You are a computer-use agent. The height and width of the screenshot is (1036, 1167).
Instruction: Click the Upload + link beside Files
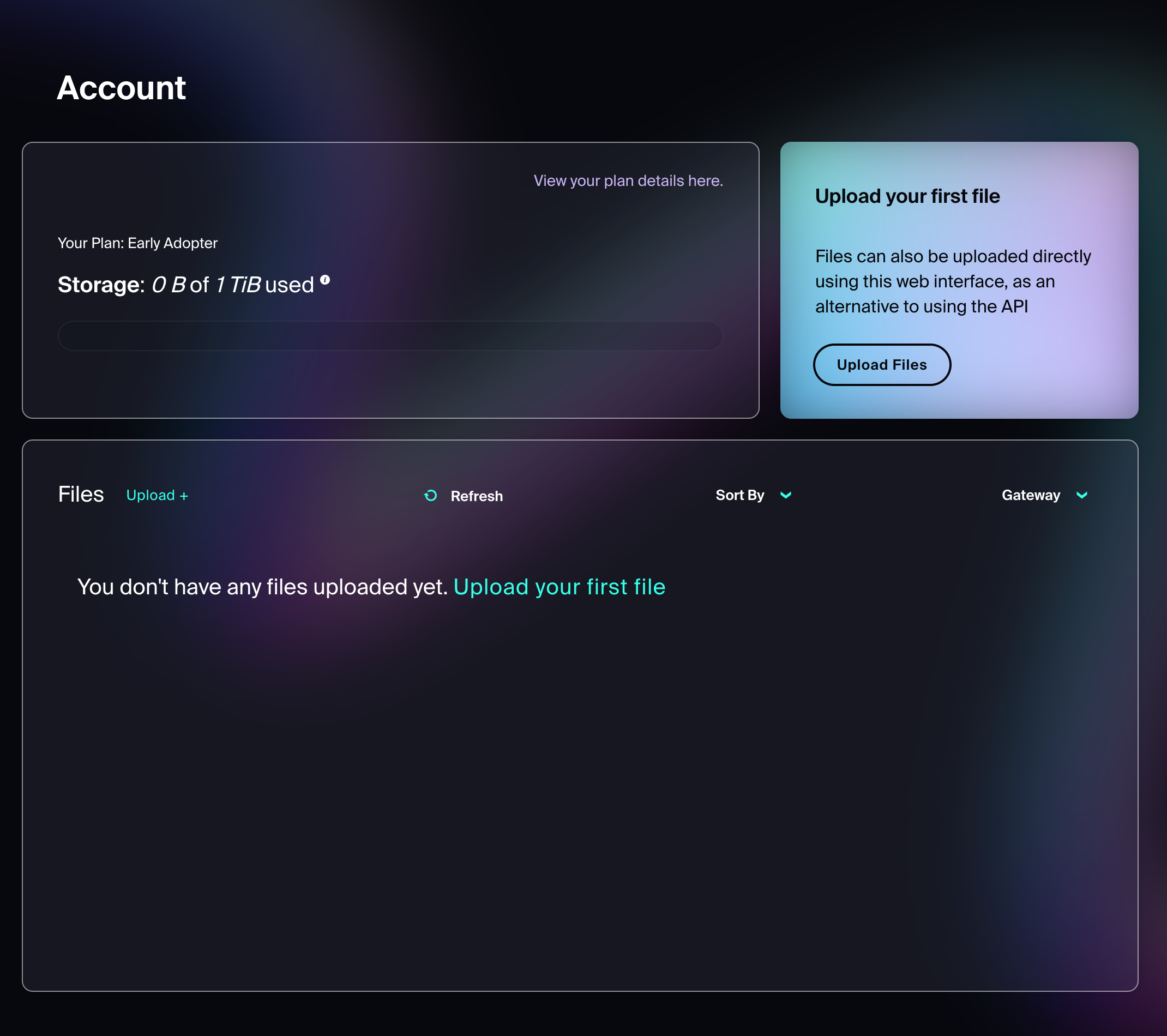pyautogui.click(x=157, y=496)
